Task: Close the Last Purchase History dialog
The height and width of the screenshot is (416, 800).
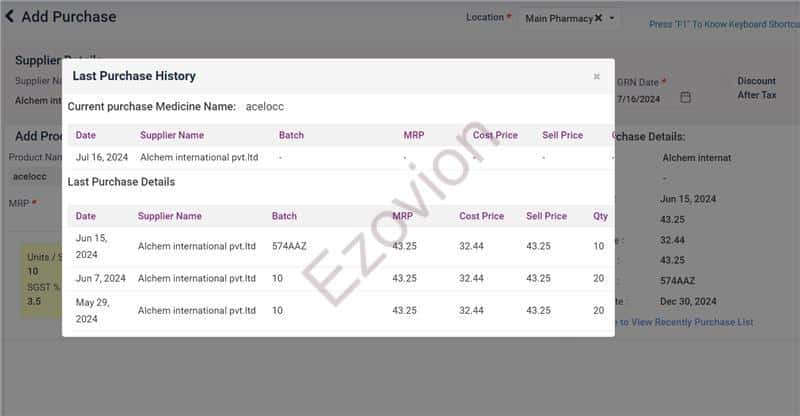Action: (x=597, y=77)
